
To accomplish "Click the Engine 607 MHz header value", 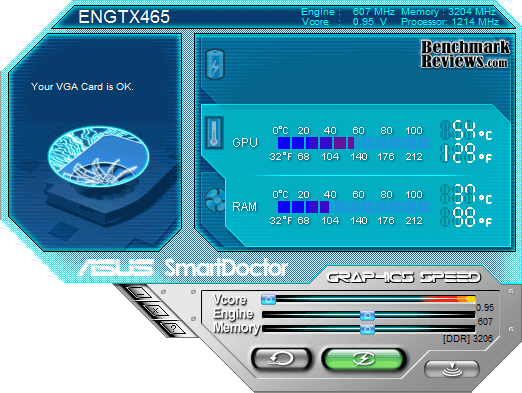I will click(373, 12).
